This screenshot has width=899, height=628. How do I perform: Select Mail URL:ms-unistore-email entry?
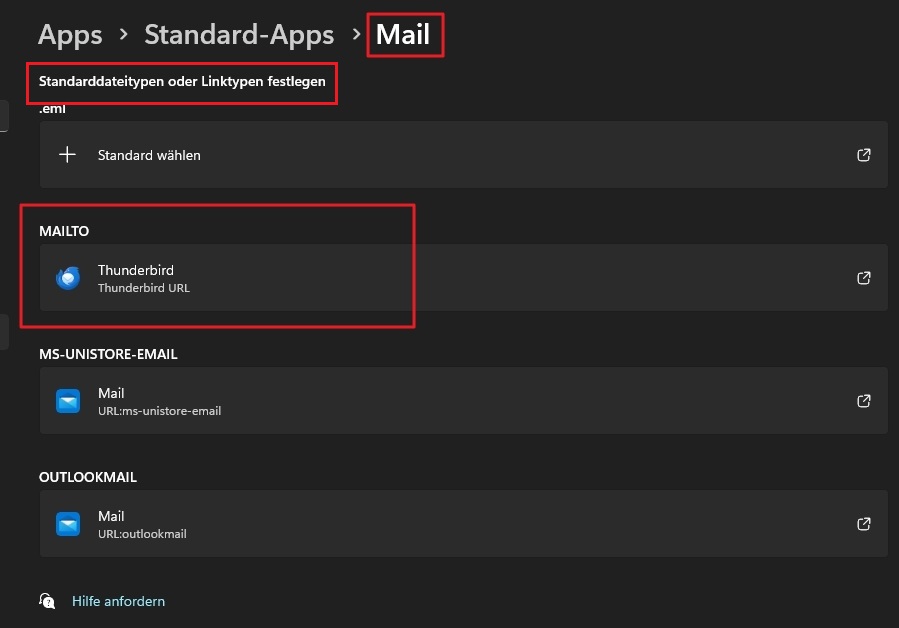[463, 400]
